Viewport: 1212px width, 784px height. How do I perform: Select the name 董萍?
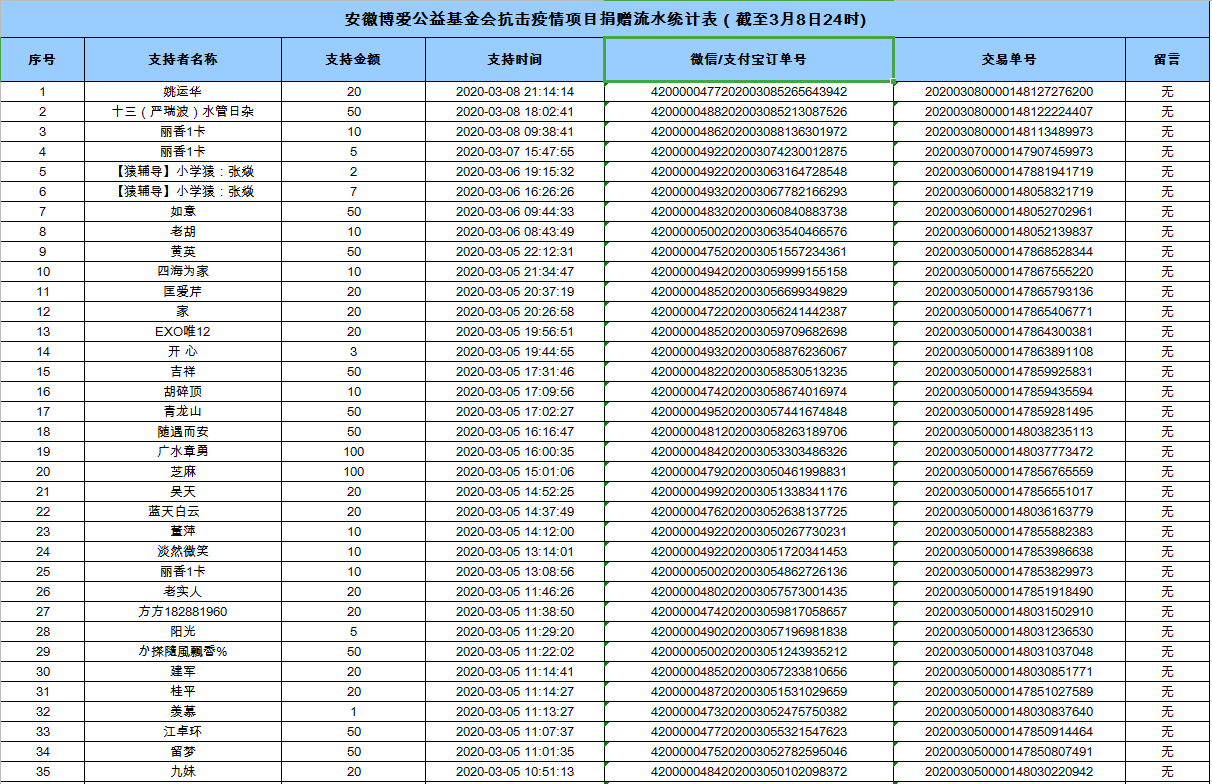point(183,532)
